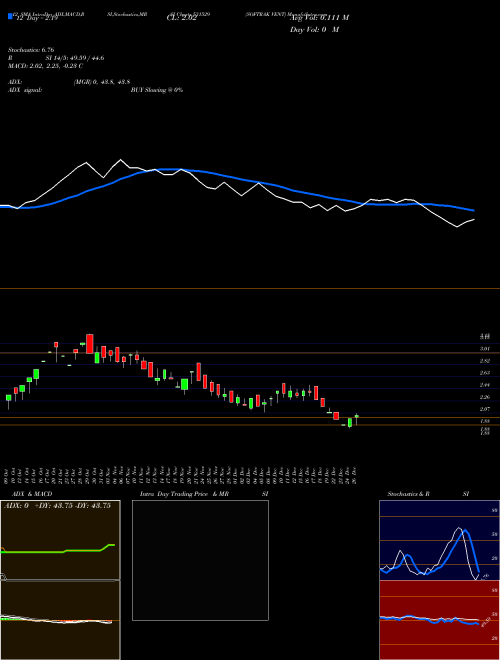Click the 2.44 price axis label
Image resolution: width=500 pixels, height=660 pixels.
(485, 385)
